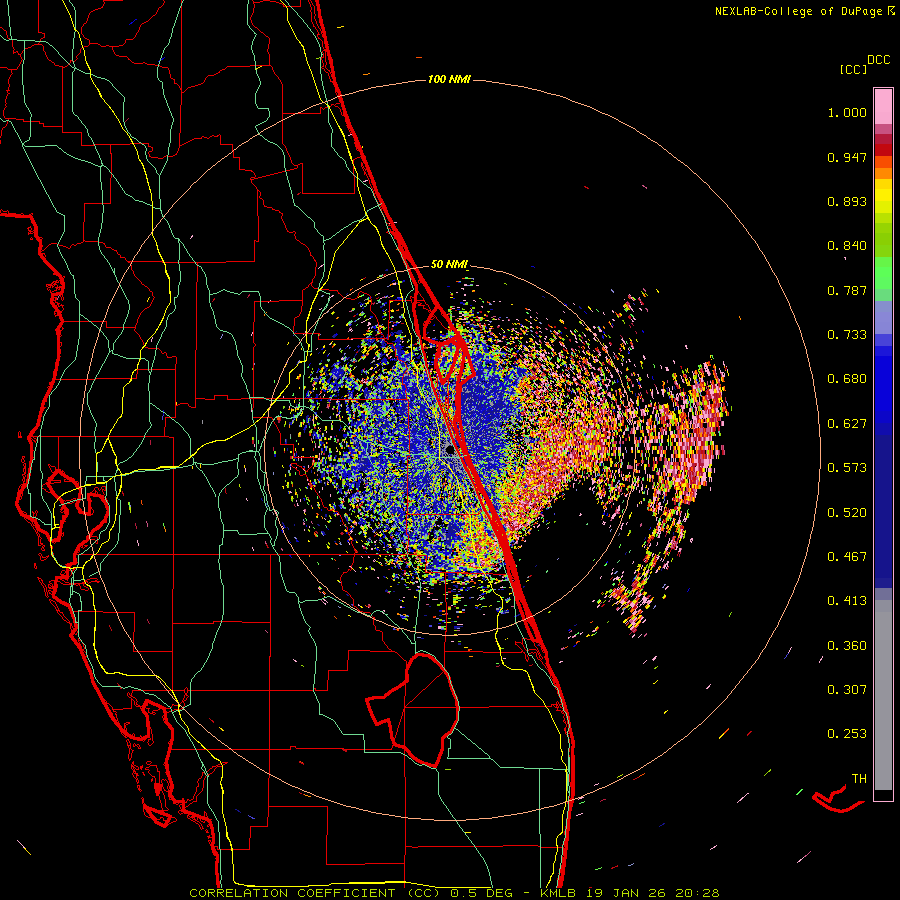Click the gray lower color bar segment
Image resolution: width=900 pixels, height=900 pixels.
pos(883,695)
